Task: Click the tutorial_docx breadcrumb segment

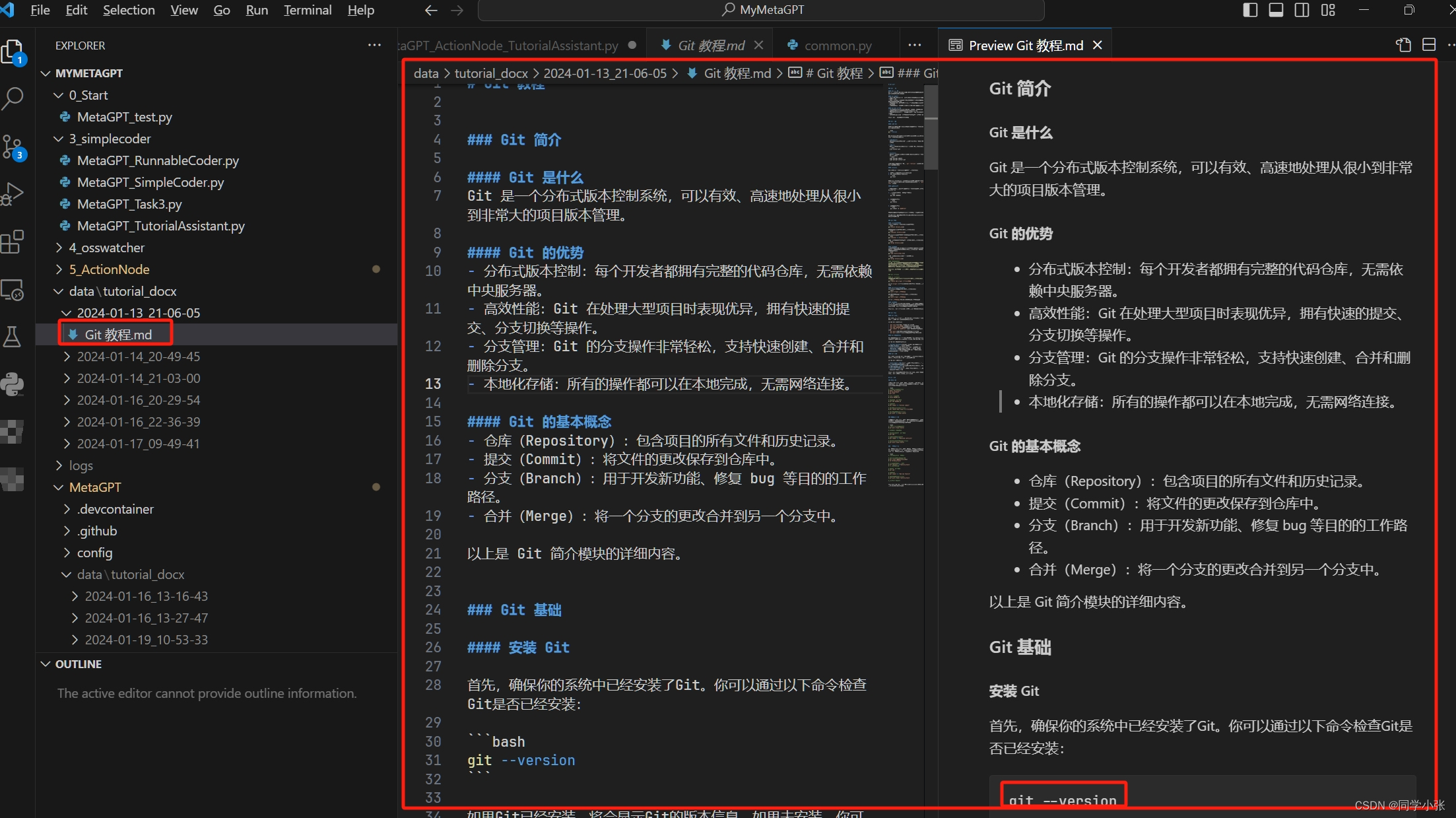Action: (x=491, y=73)
